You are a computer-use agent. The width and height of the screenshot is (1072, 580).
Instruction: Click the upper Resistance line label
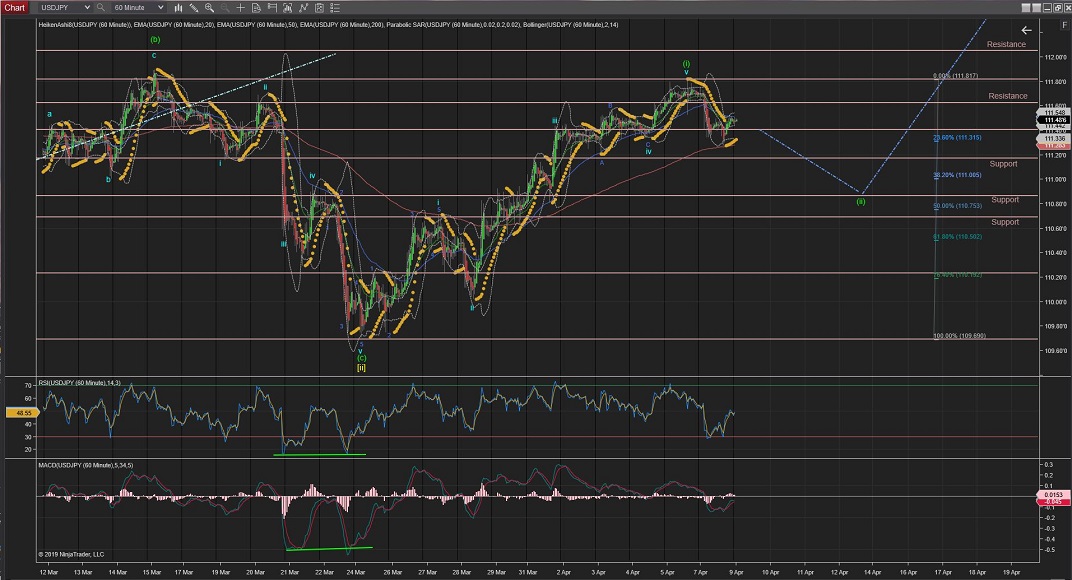click(1006, 45)
